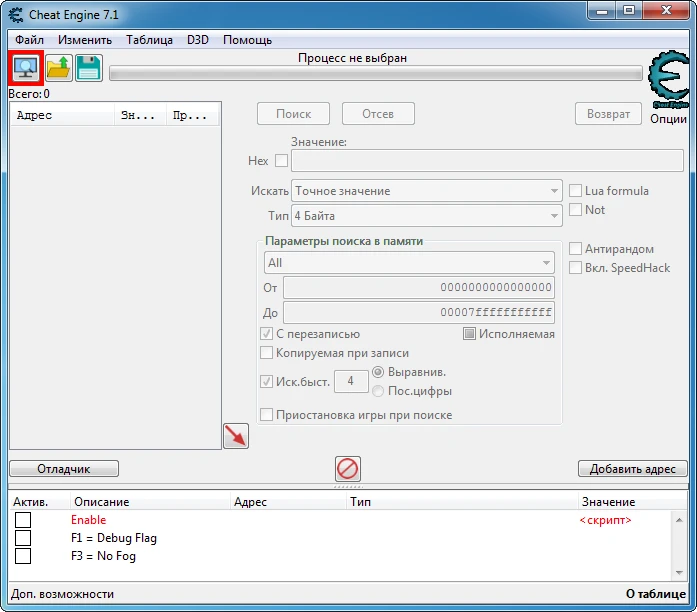
Task: Click scroll up arrow in address table
Action: coord(679,520)
